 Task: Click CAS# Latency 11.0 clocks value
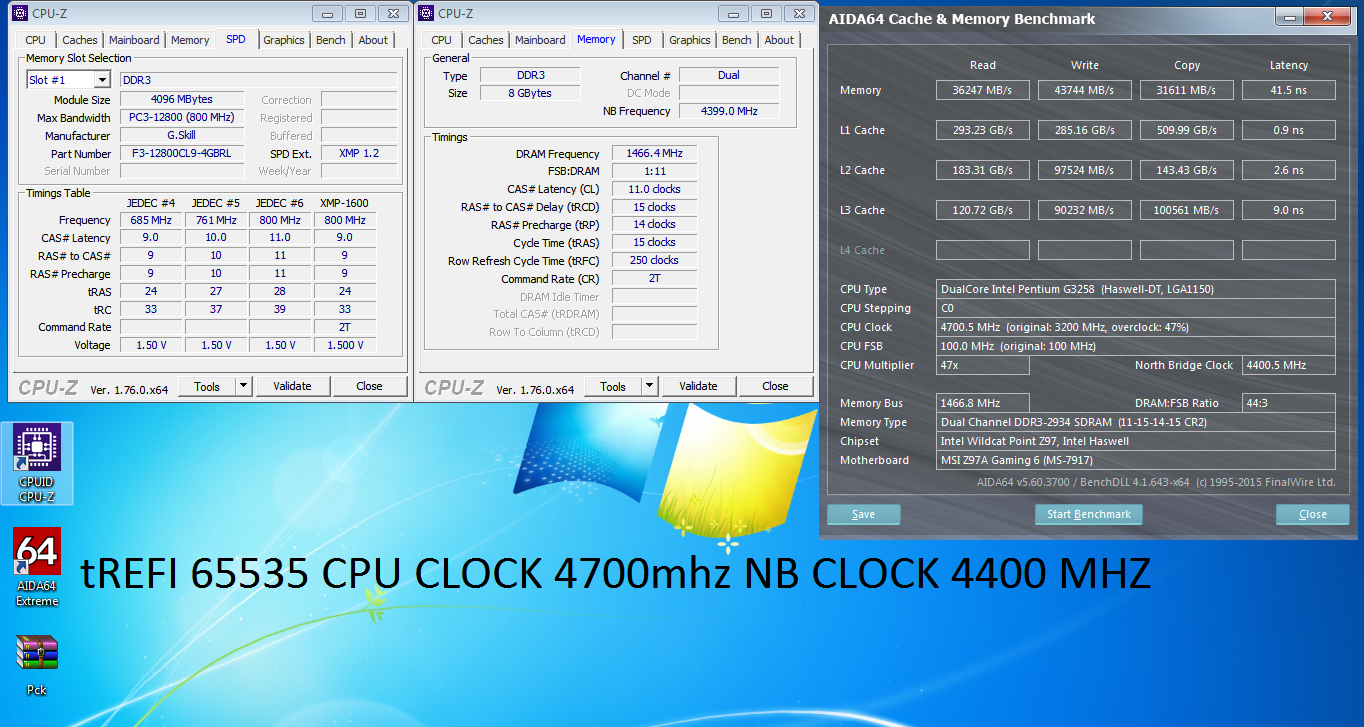pyautogui.click(x=654, y=189)
